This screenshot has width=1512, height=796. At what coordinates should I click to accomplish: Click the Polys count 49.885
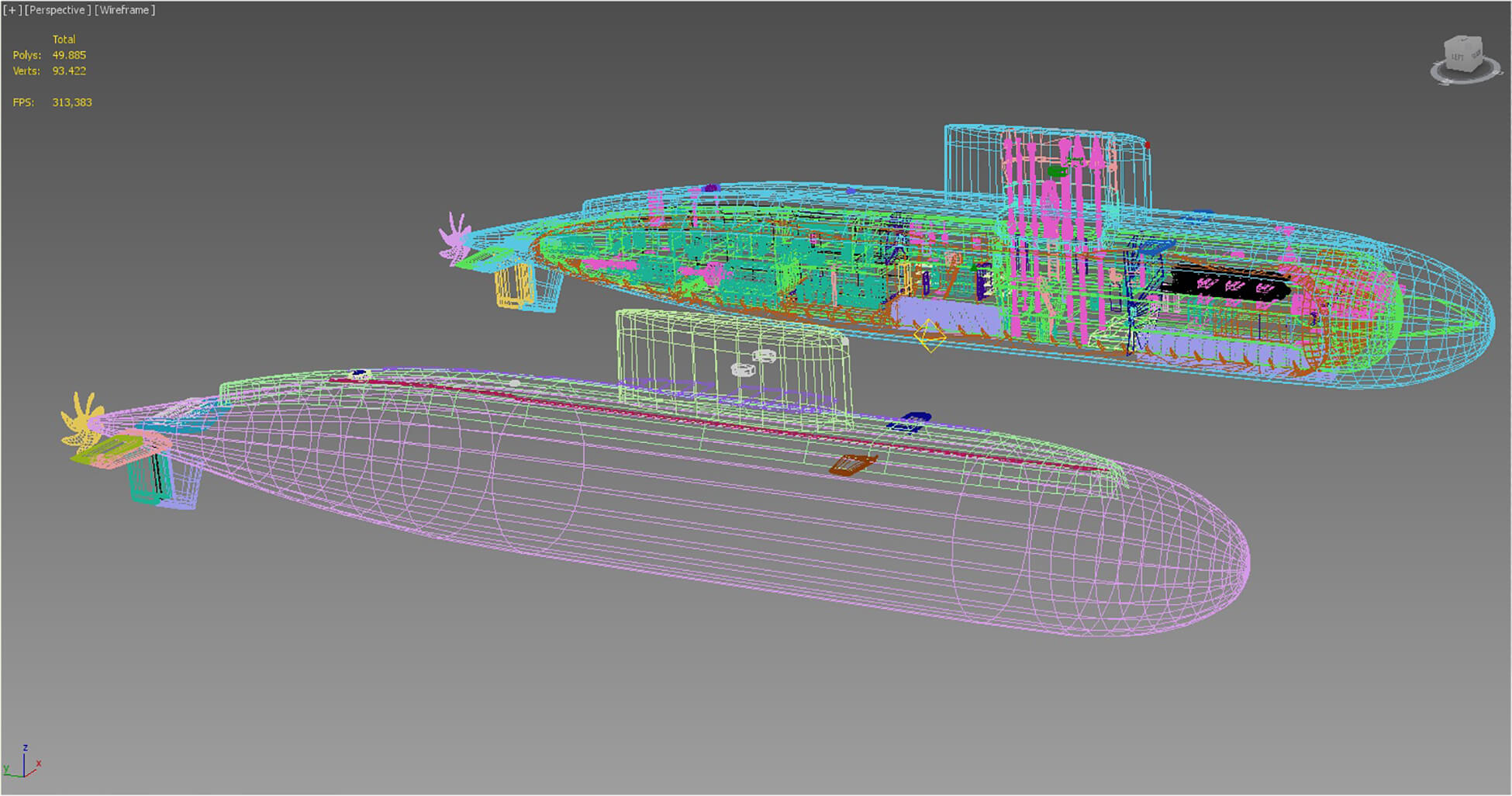(69, 55)
